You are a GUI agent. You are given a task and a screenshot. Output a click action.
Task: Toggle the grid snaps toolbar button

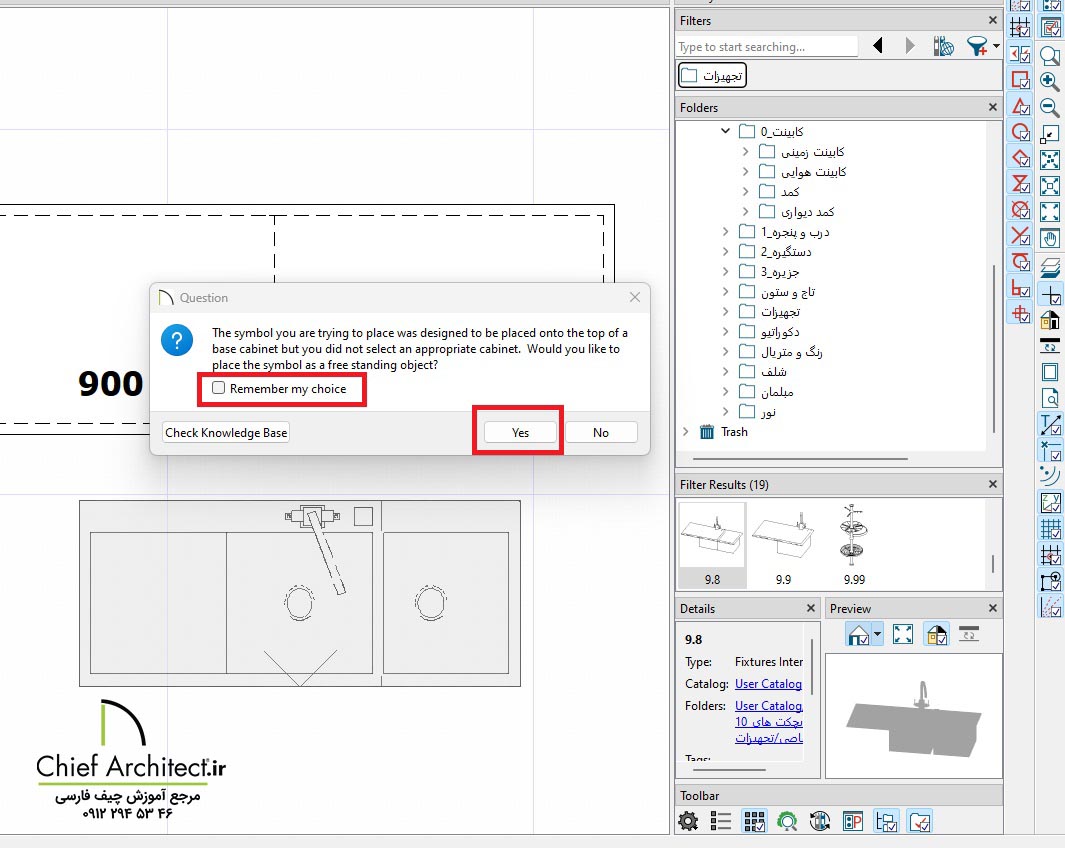tap(1050, 528)
